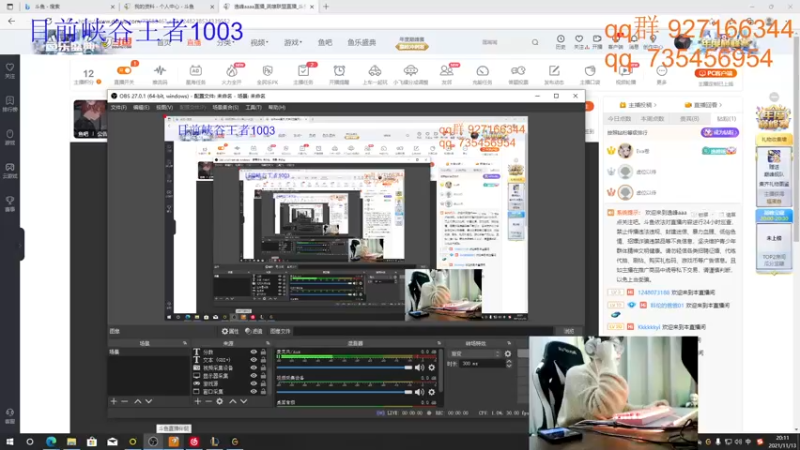Click the trophy icon in left sidebar
This screenshot has height=450, width=800.
[10, 203]
